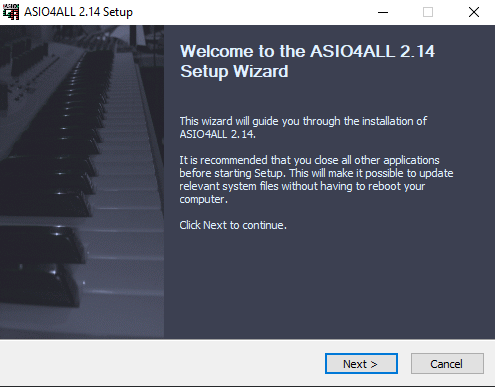The width and height of the screenshot is (495, 387).
Task: Cancel the ASIO4ALL installation
Action: [447, 364]
